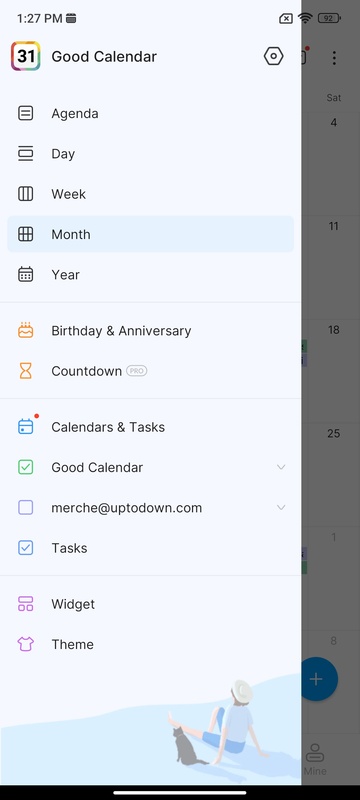Tap the Good Calendar 31 logo
Viewport: 360px width, 800px height.
click(x=25, y=56)
